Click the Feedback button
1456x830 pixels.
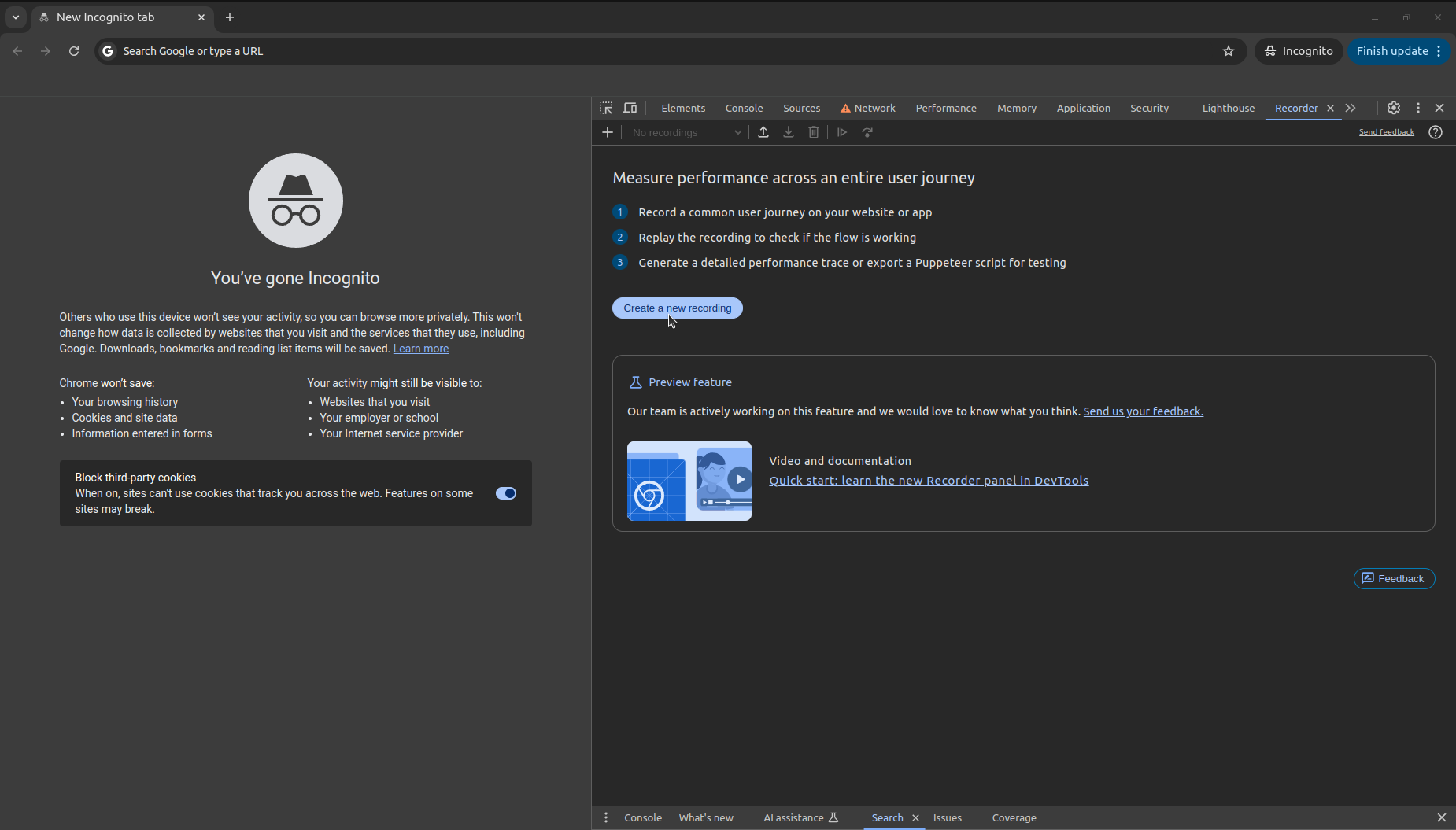click(x=1394, y=578)
